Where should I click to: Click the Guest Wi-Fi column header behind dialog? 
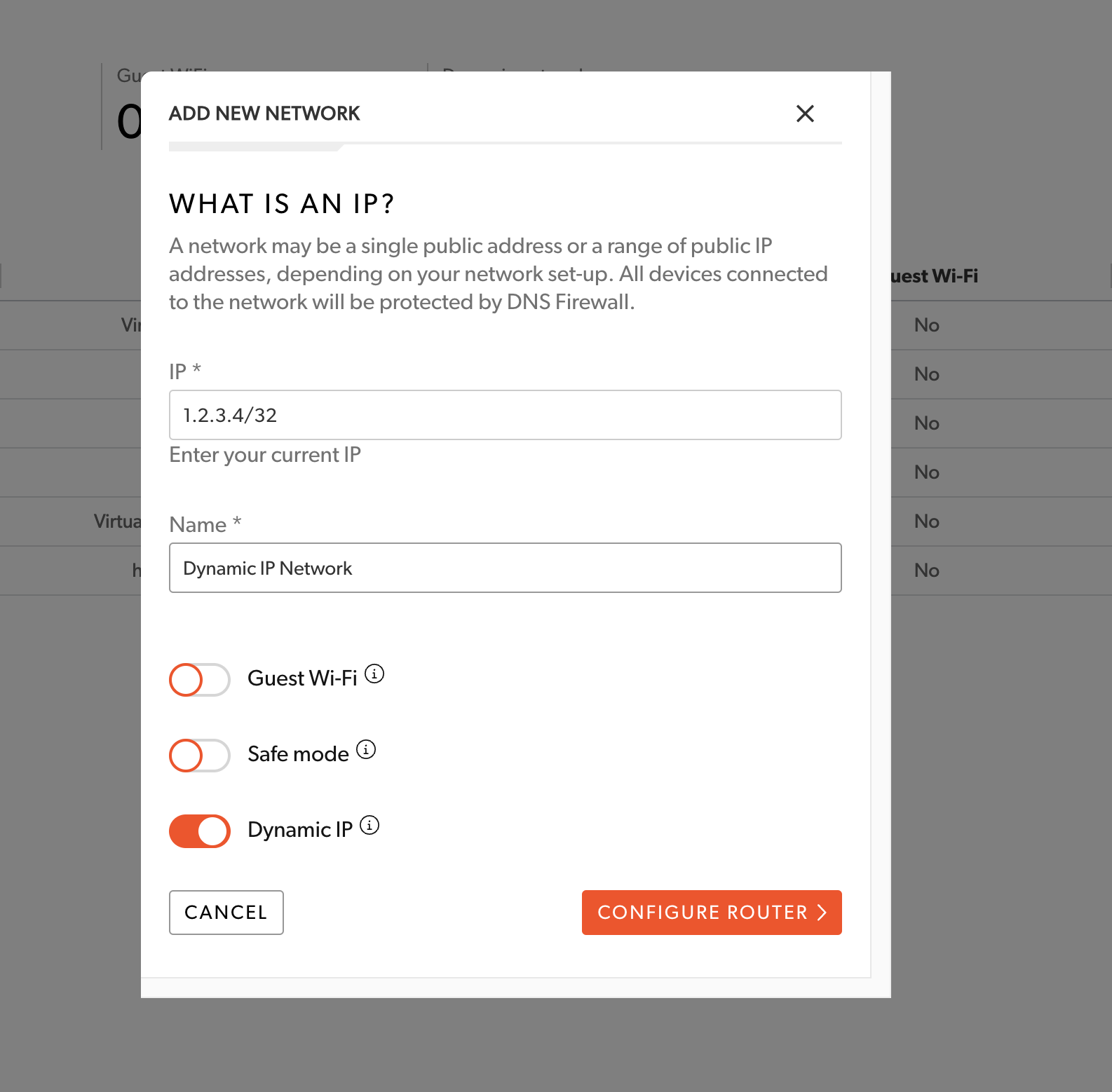pos(934,276)
